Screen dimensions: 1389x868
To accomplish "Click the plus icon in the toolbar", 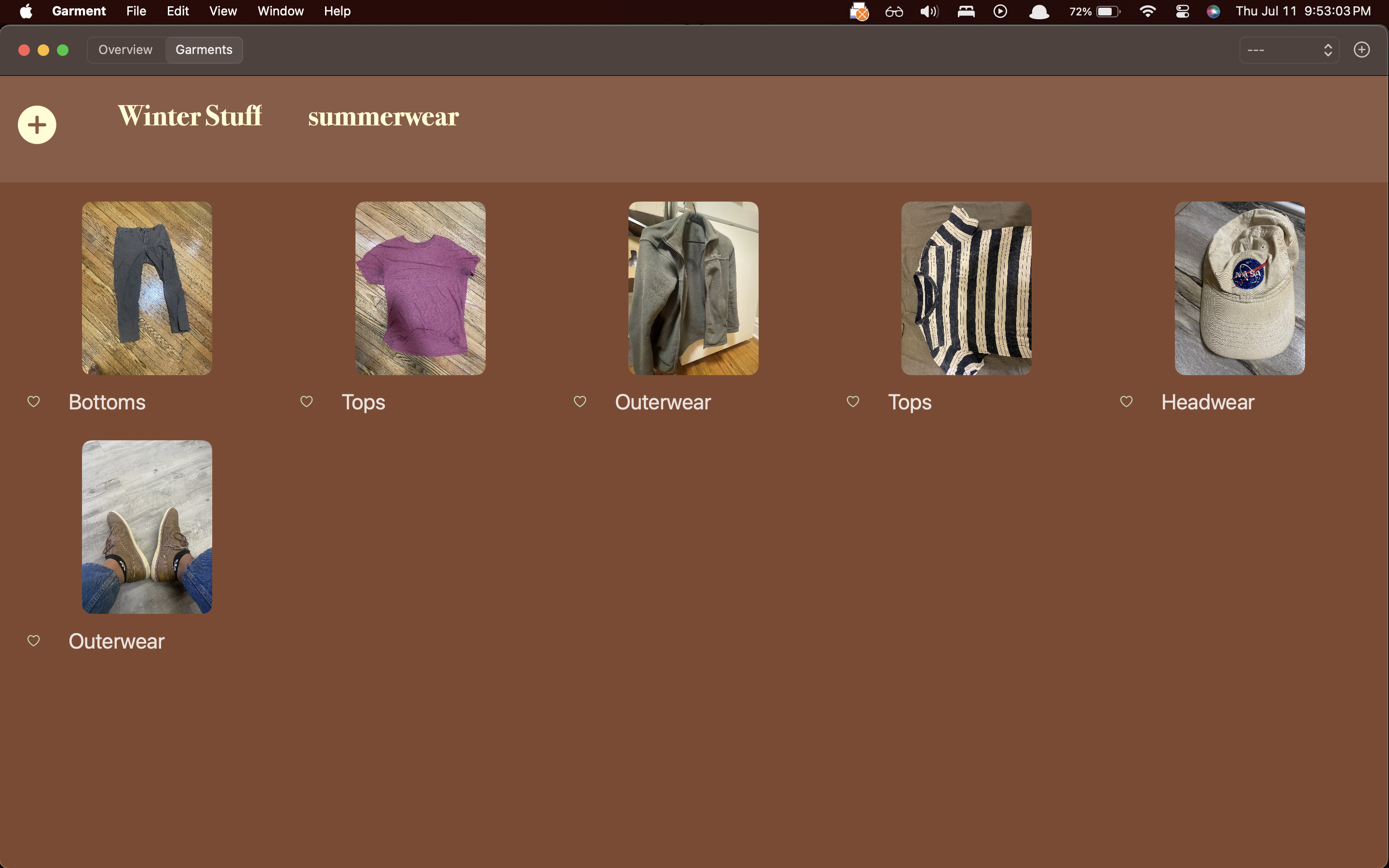I will click(1362, 50).
